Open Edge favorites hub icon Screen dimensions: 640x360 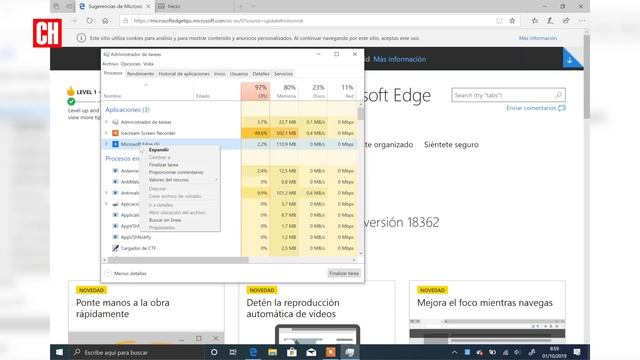click(x=535, y=20)
